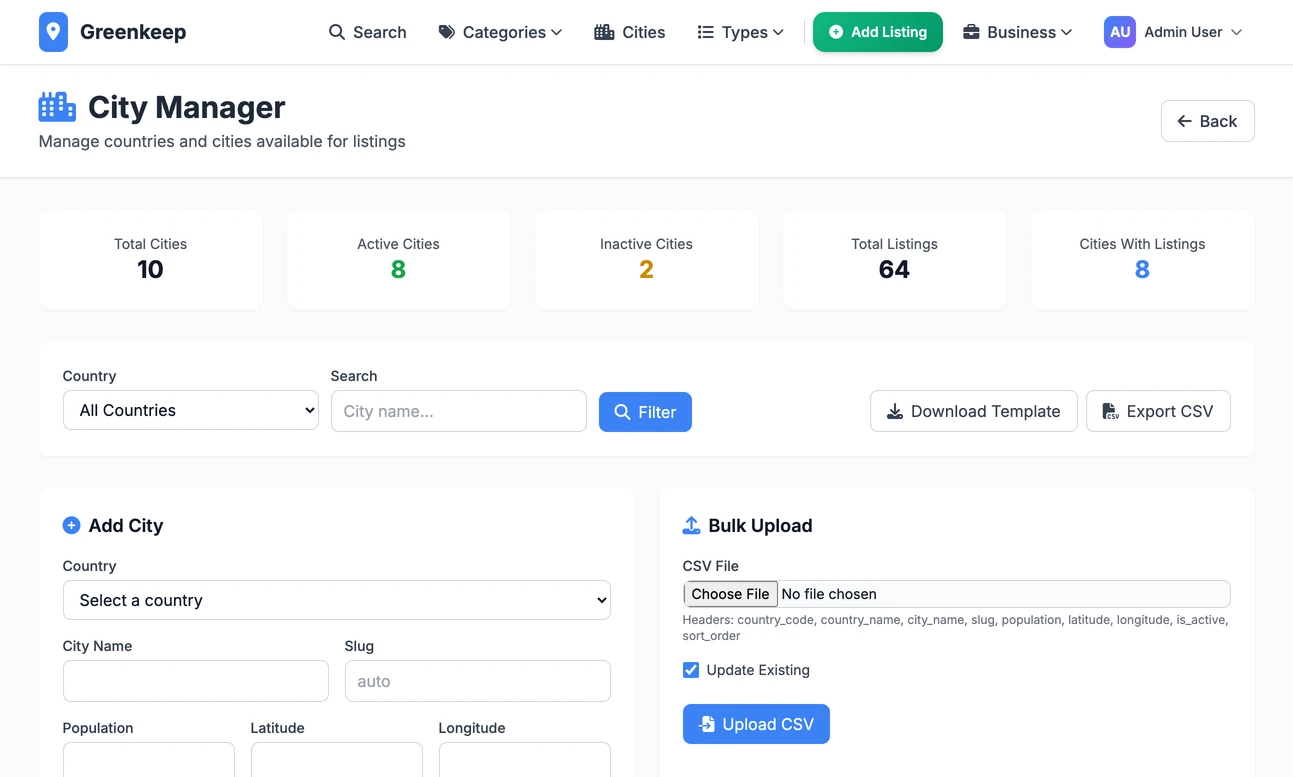
Task: Click the Choose File button
Action: click(731, 594)
